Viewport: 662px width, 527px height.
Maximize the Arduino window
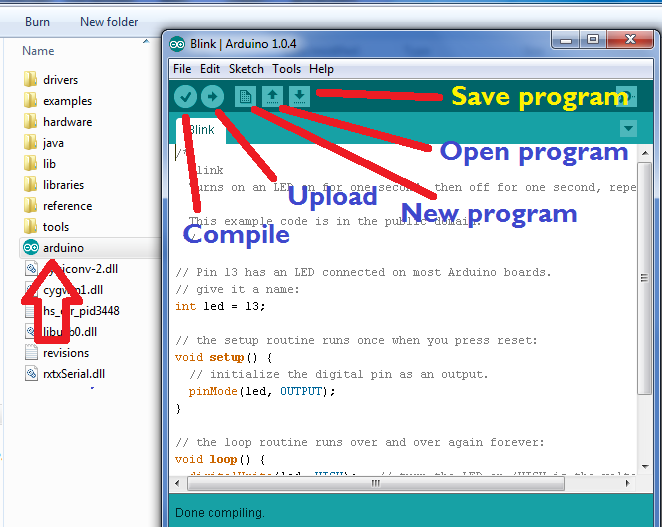593,40
